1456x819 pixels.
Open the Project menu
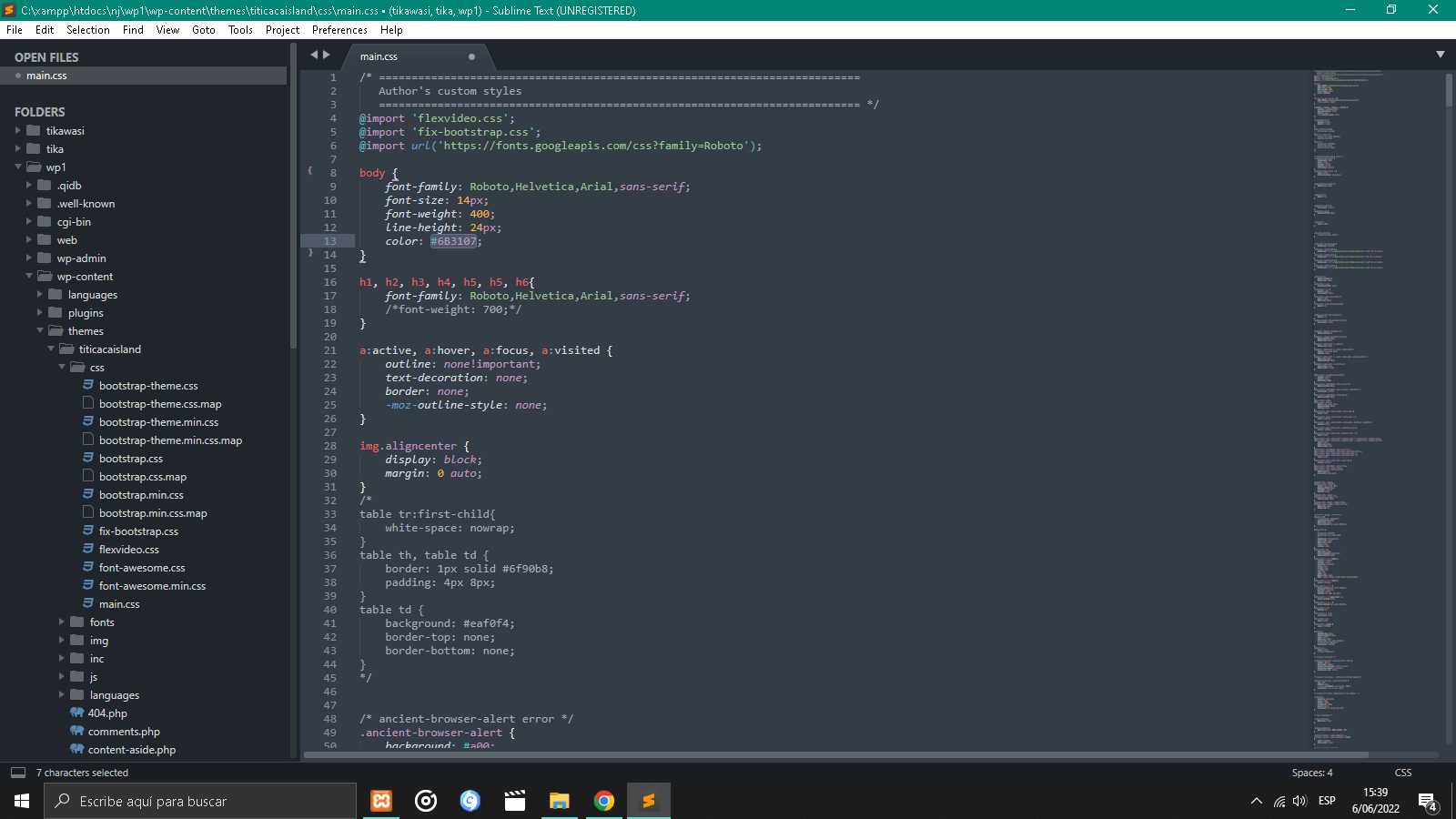[282, 30]
